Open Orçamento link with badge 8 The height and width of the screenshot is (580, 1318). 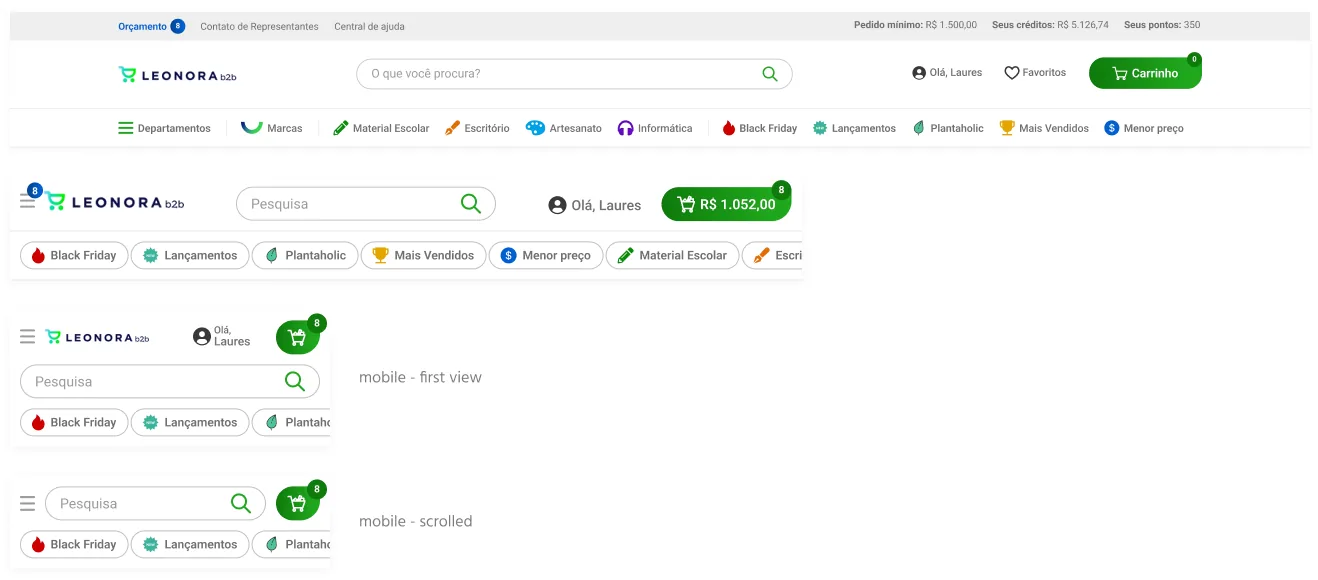pyautogui.click(x=151, y=26)
